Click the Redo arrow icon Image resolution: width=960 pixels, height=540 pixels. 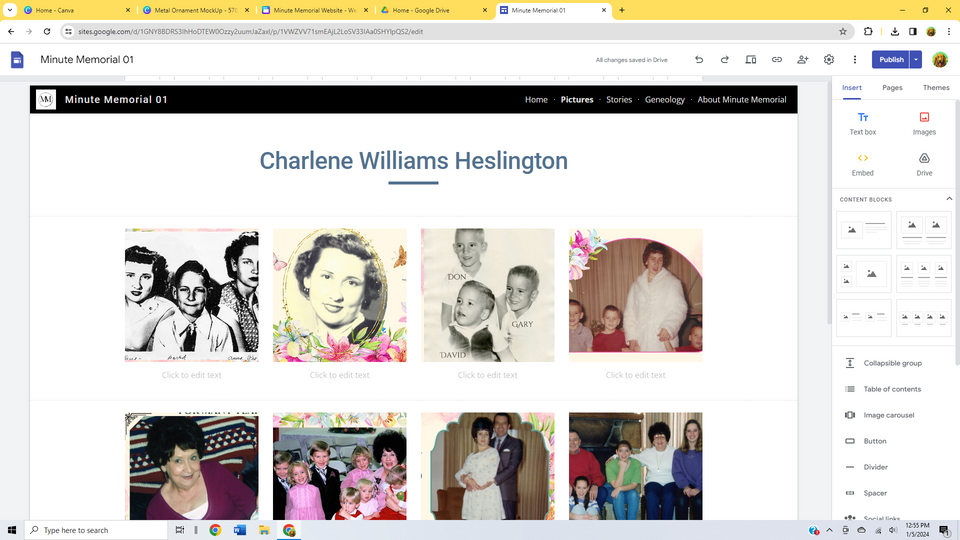point(724,60)
